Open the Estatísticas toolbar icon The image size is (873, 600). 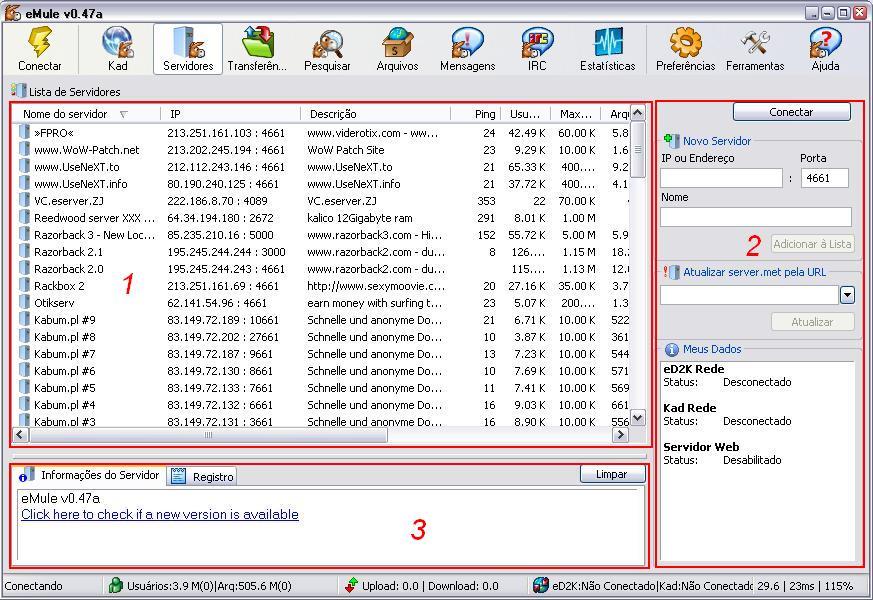click(607, 42)
